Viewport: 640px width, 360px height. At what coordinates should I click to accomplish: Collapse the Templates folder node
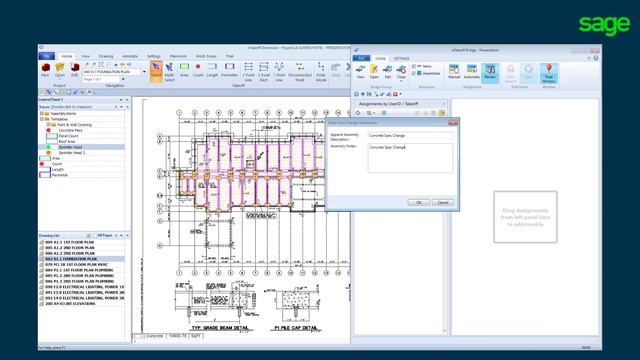(41, 119)
